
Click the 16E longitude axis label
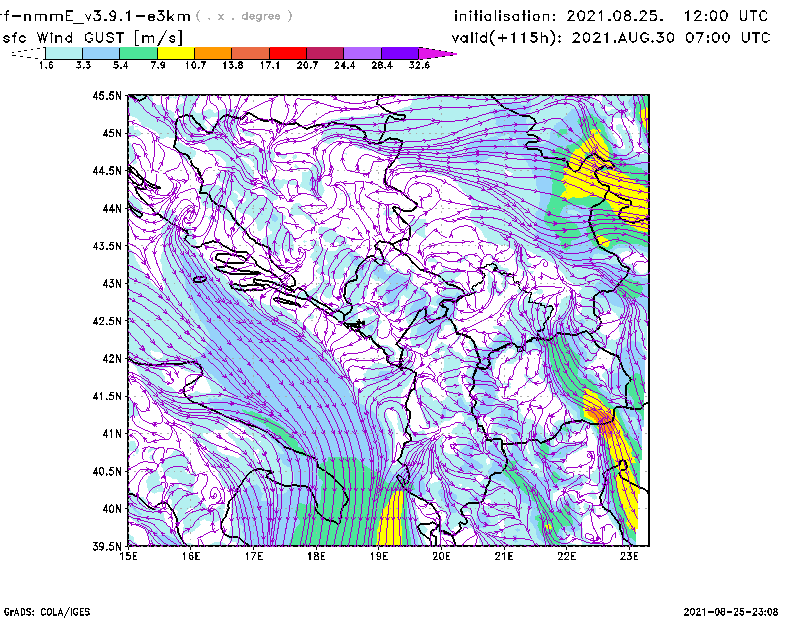click(191, 556)
